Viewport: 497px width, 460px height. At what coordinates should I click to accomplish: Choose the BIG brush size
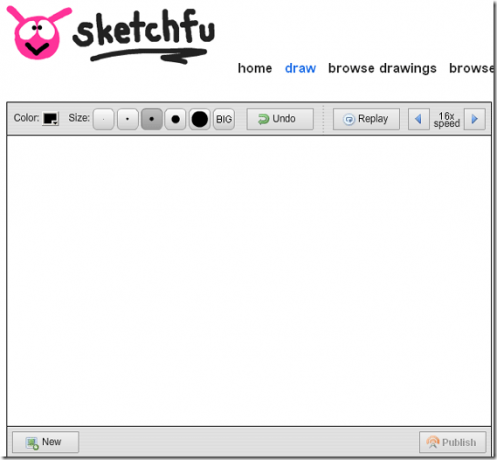[x=224, y=119]
